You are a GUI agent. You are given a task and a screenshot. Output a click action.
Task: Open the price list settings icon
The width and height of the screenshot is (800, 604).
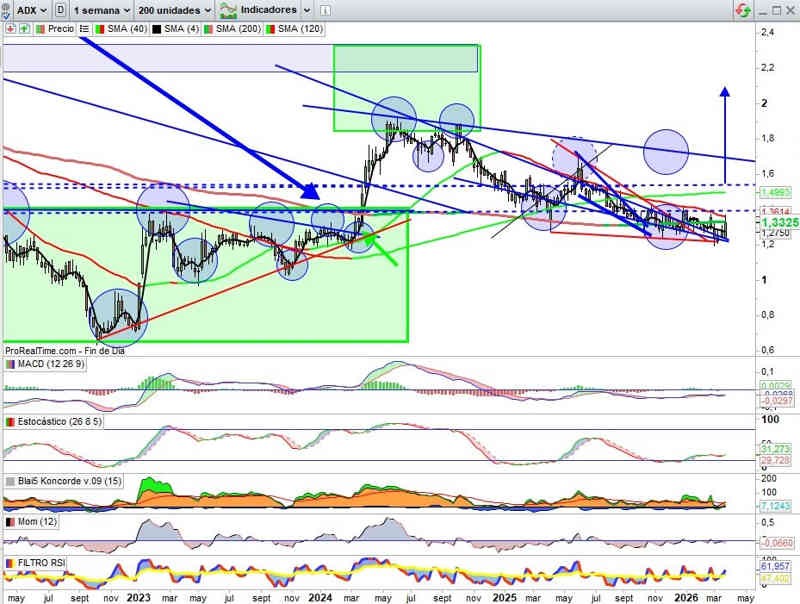pos(84,29)
